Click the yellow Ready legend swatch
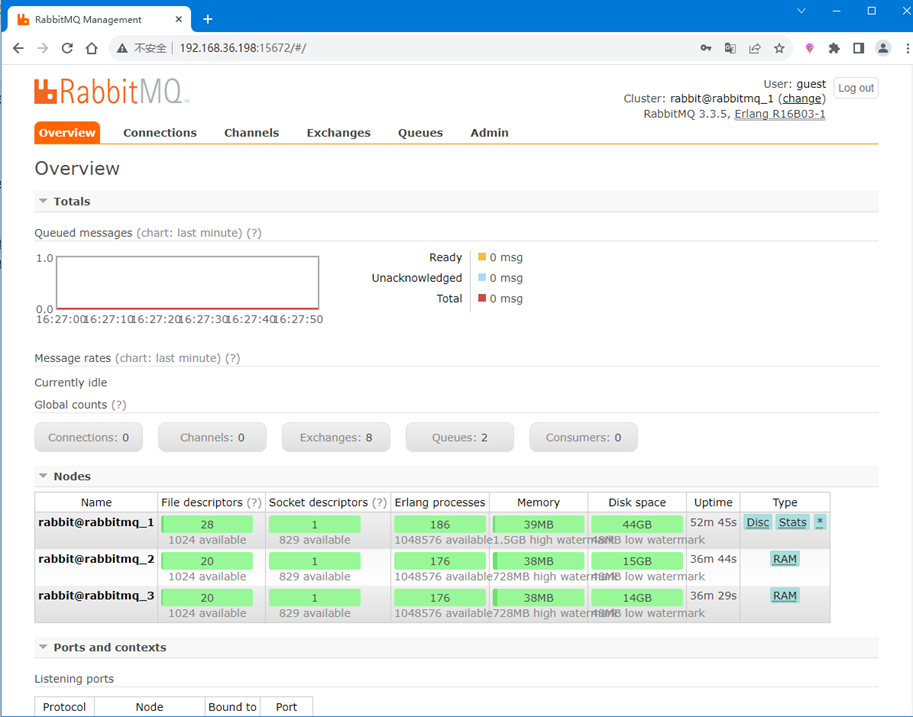The height and width of the screenshot is (717, 913). (x=482, y=257)
